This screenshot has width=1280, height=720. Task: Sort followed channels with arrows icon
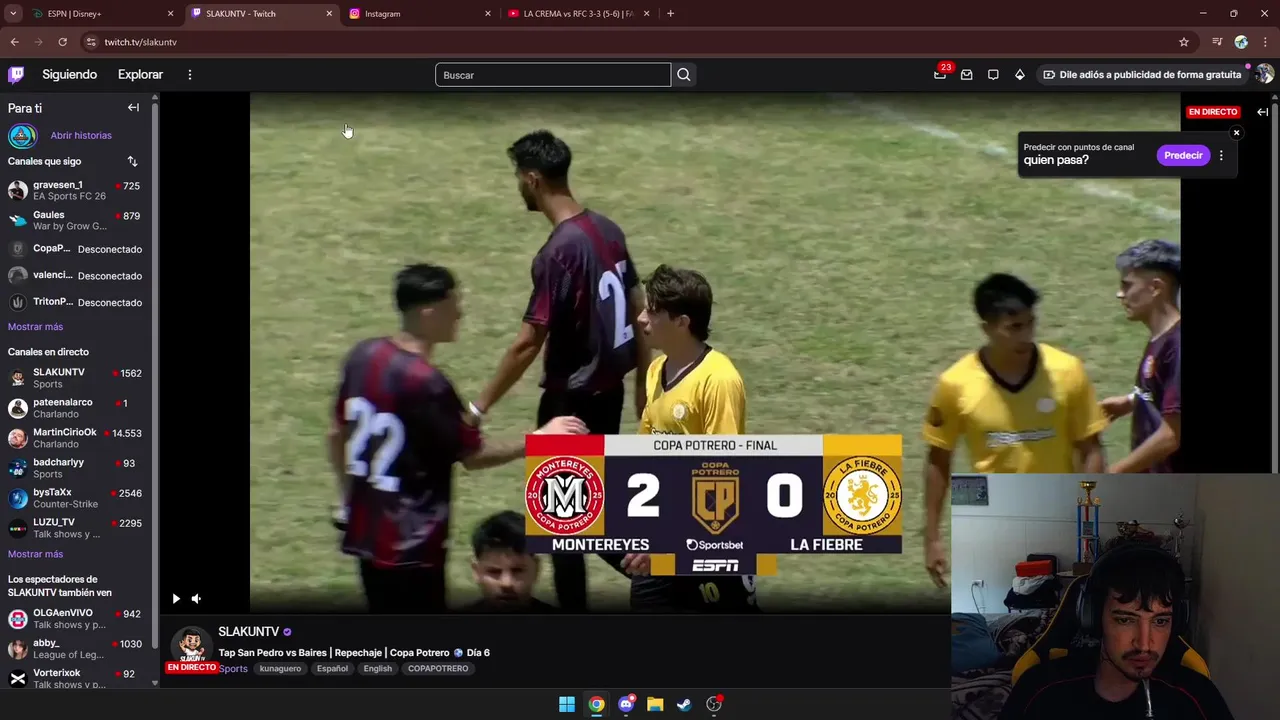tap(132, 161)
